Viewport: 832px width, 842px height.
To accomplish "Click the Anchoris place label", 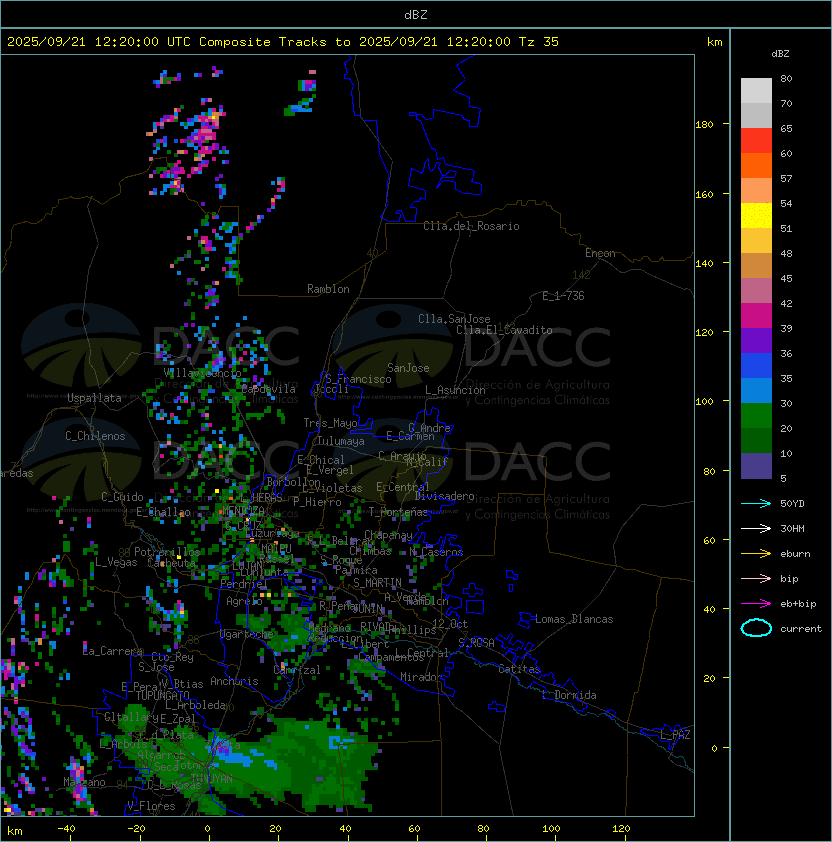I will pos(234,681).
